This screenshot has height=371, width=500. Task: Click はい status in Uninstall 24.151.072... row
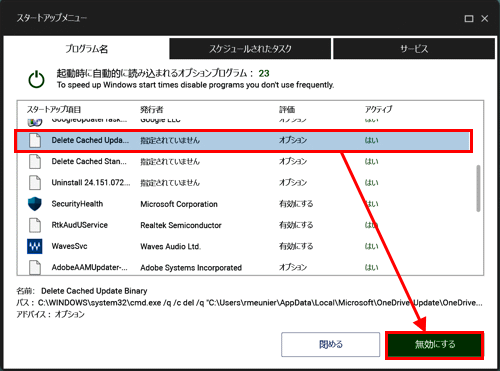coord(371,183)
